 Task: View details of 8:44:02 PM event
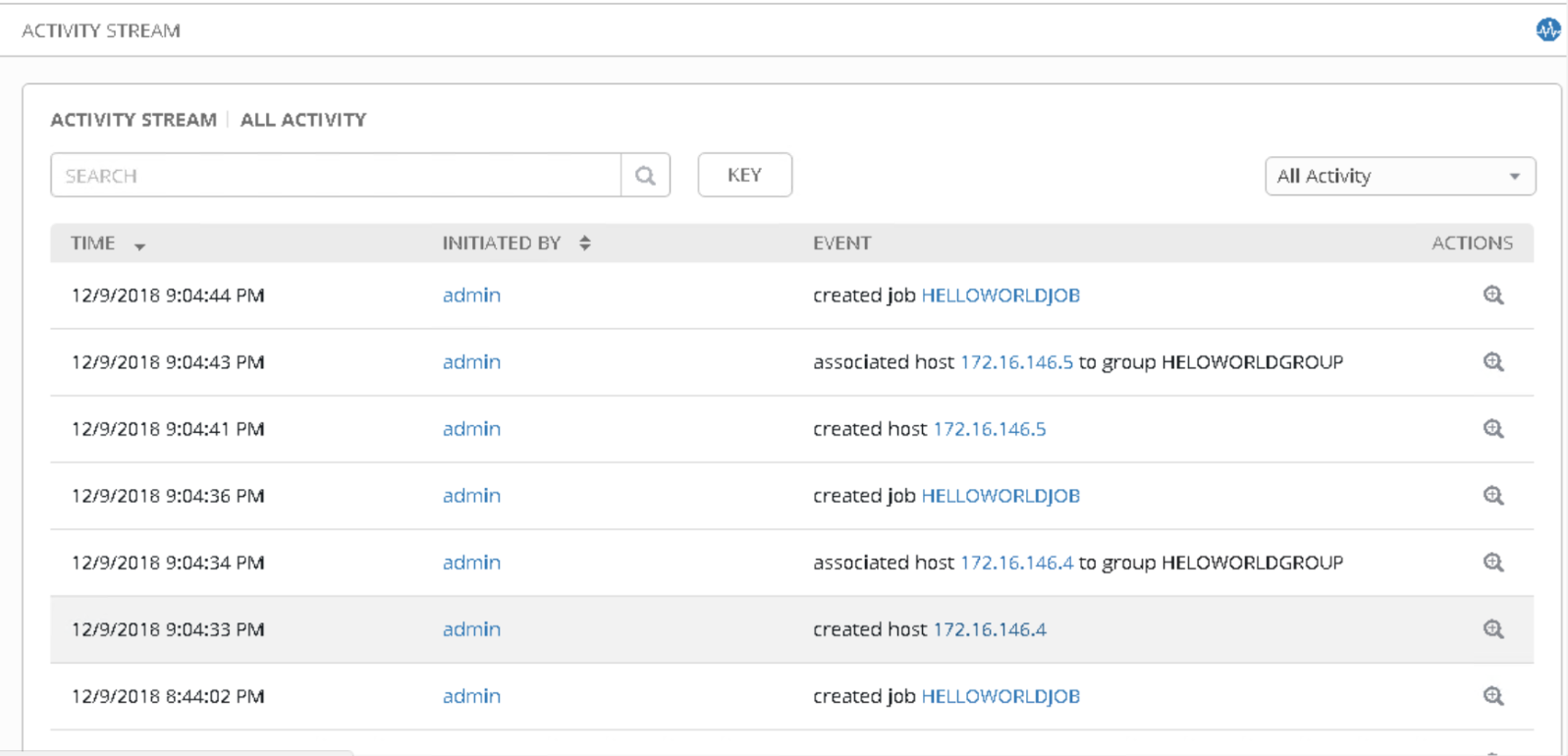point(1493,696)
